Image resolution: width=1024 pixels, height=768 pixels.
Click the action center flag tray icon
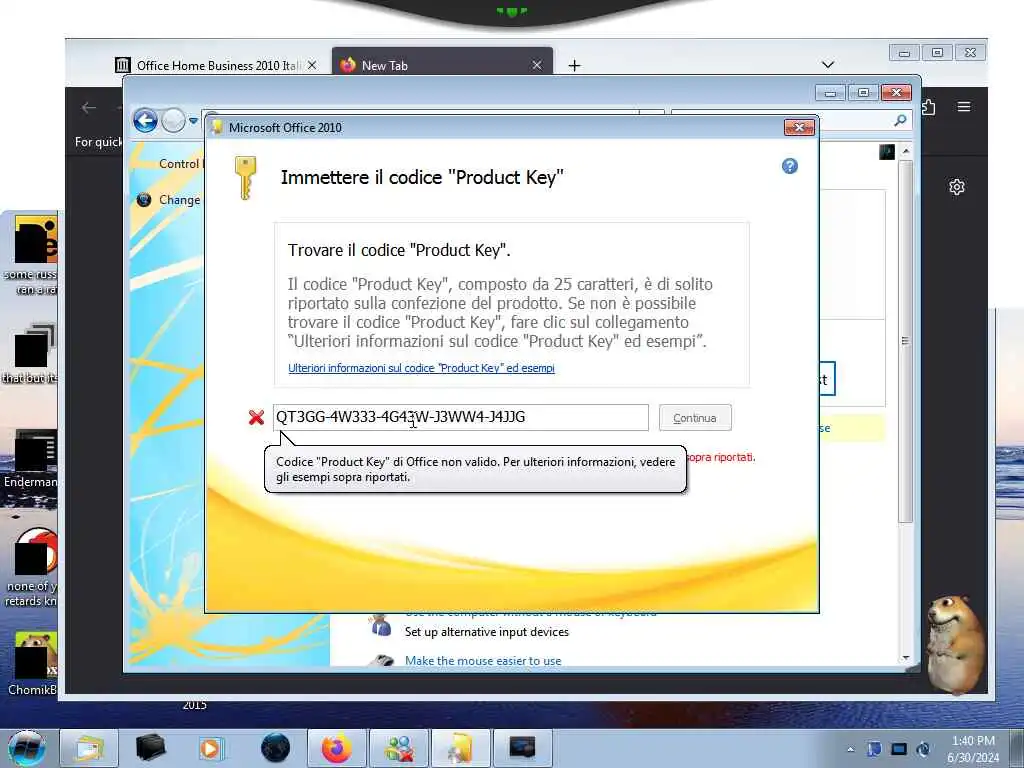[874, 749]
